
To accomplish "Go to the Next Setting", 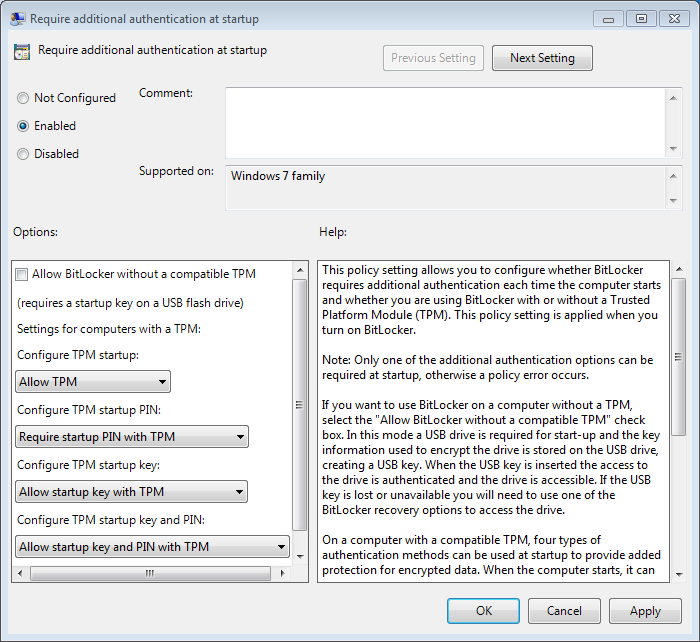I will 542,58.
